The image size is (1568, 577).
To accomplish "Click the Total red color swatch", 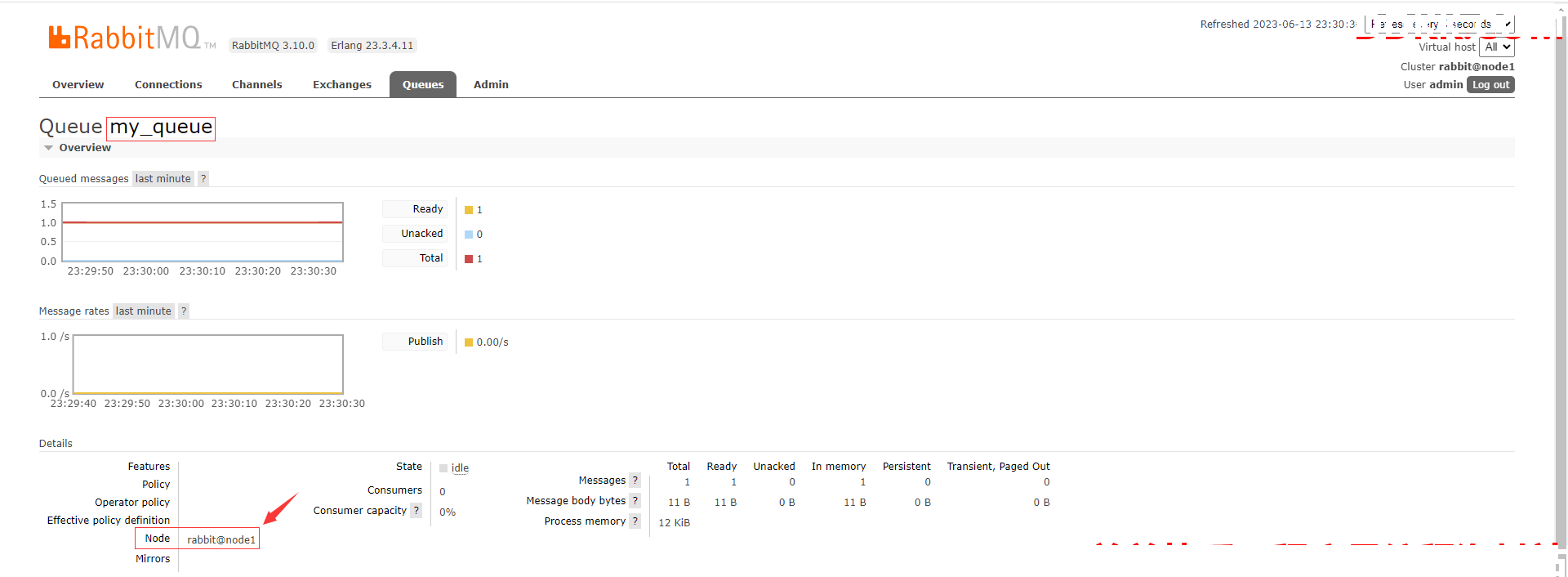I will pyautogui.click(x=469, y=259).
